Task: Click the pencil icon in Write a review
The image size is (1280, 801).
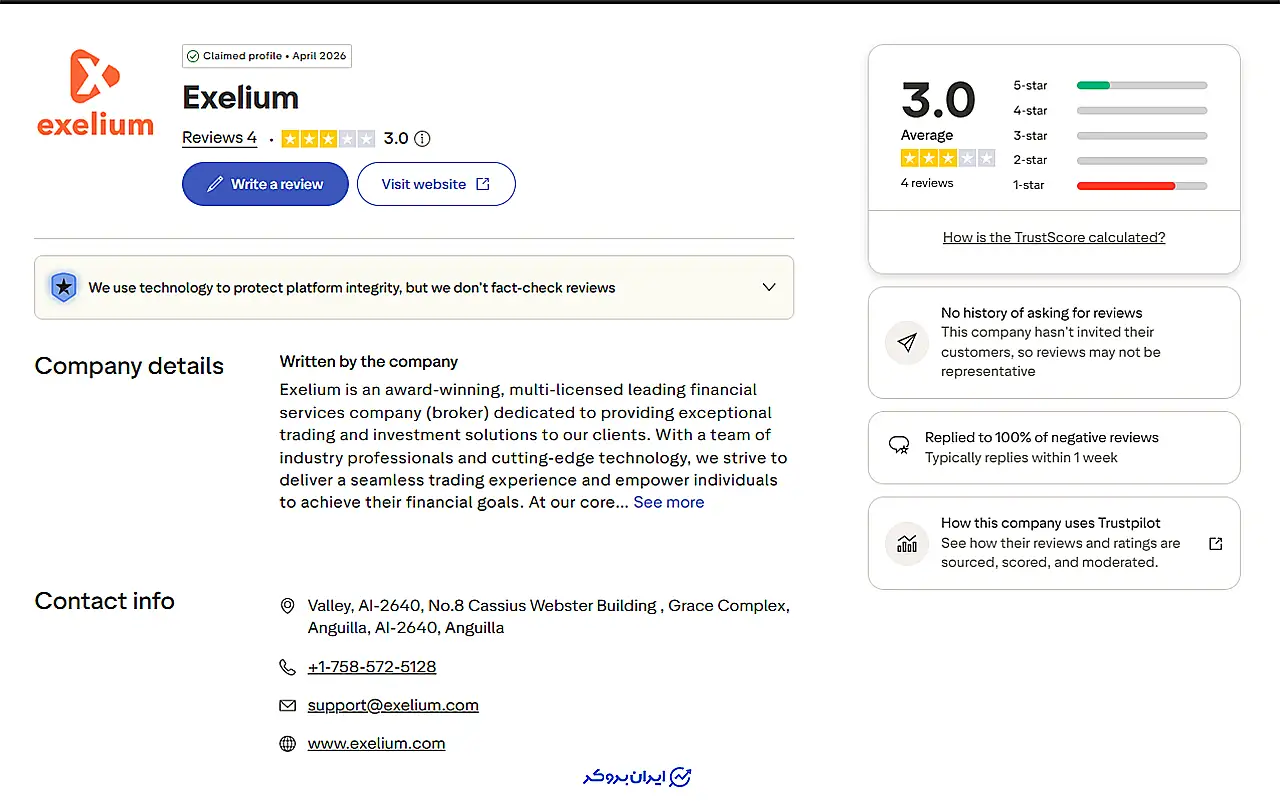Action: 214,184
